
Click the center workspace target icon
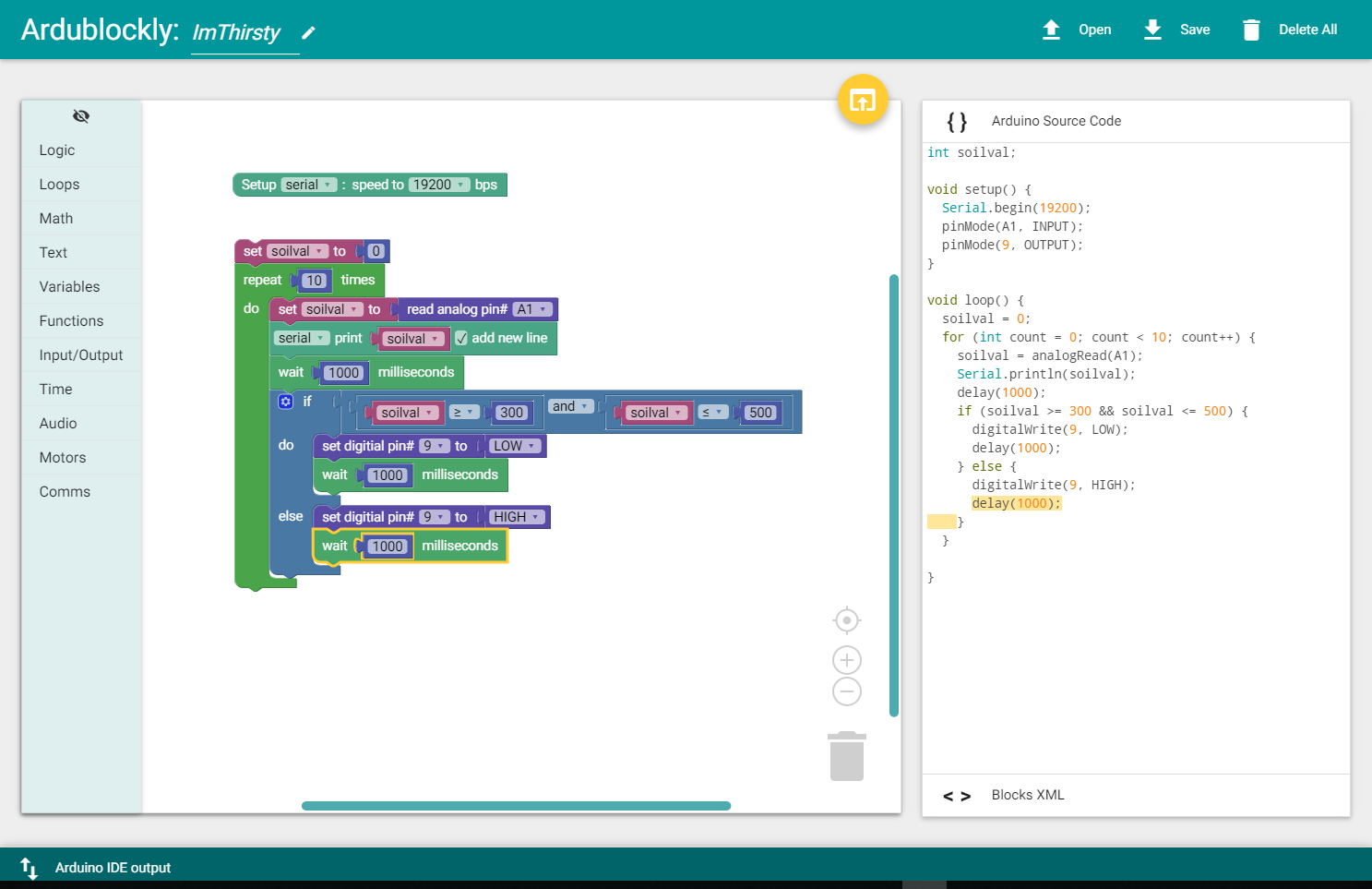click(847, 620)
